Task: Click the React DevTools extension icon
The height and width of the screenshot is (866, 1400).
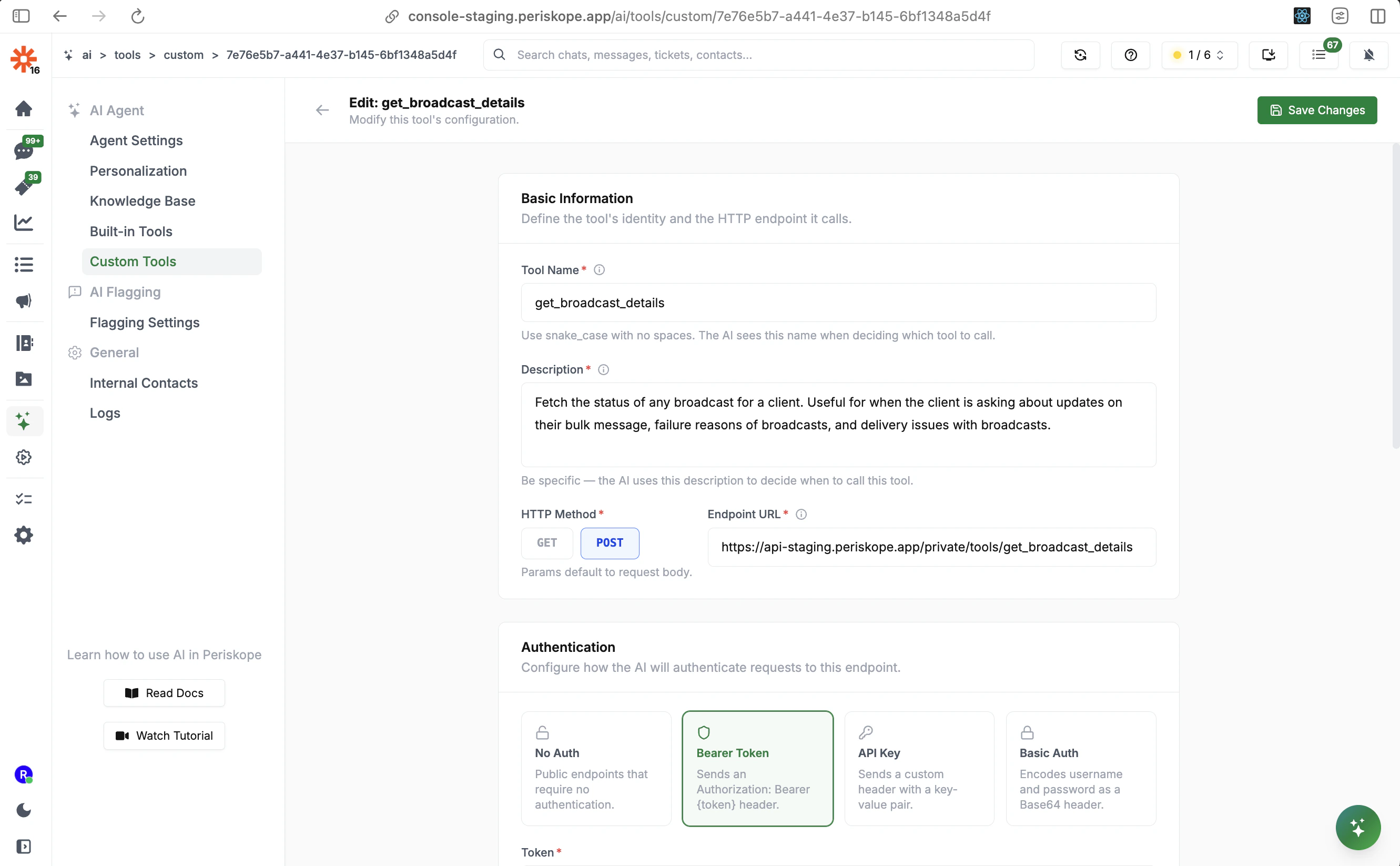Action: 1302,16
